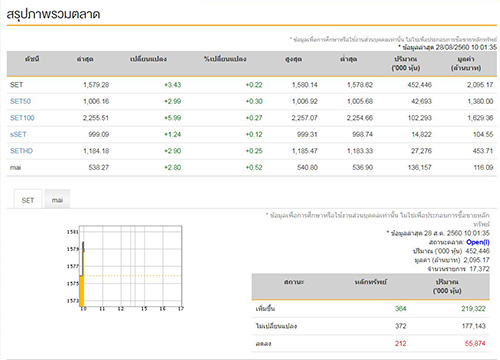Open the SET100 index link
Screen dimensions: 500x360
(22, 118)
